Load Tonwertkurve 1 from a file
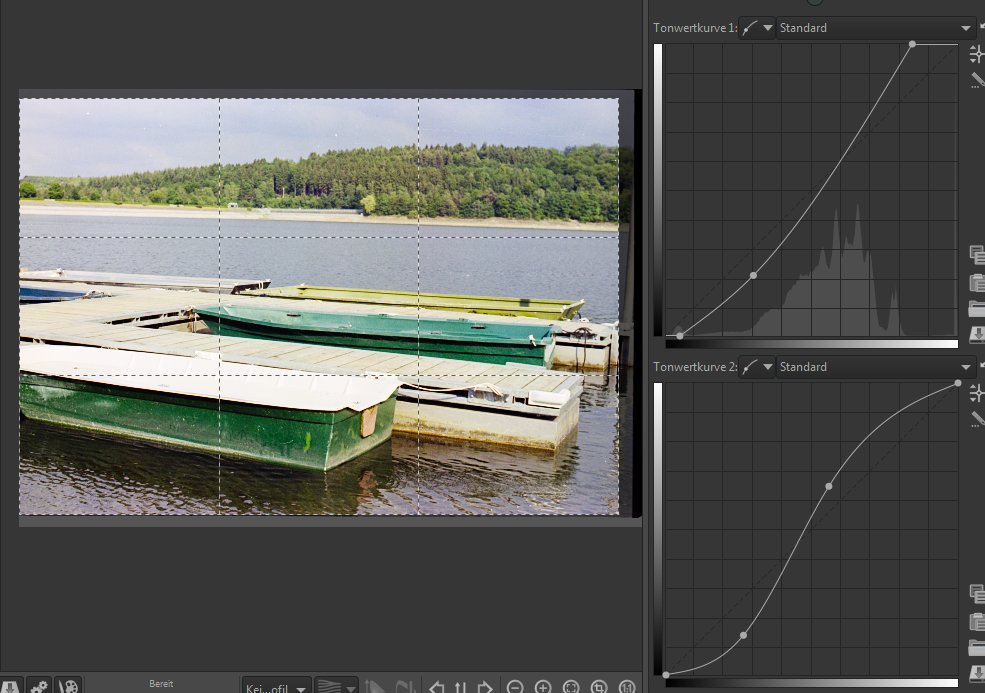Viewport: 985px width, 693px height. click(977, 308)
